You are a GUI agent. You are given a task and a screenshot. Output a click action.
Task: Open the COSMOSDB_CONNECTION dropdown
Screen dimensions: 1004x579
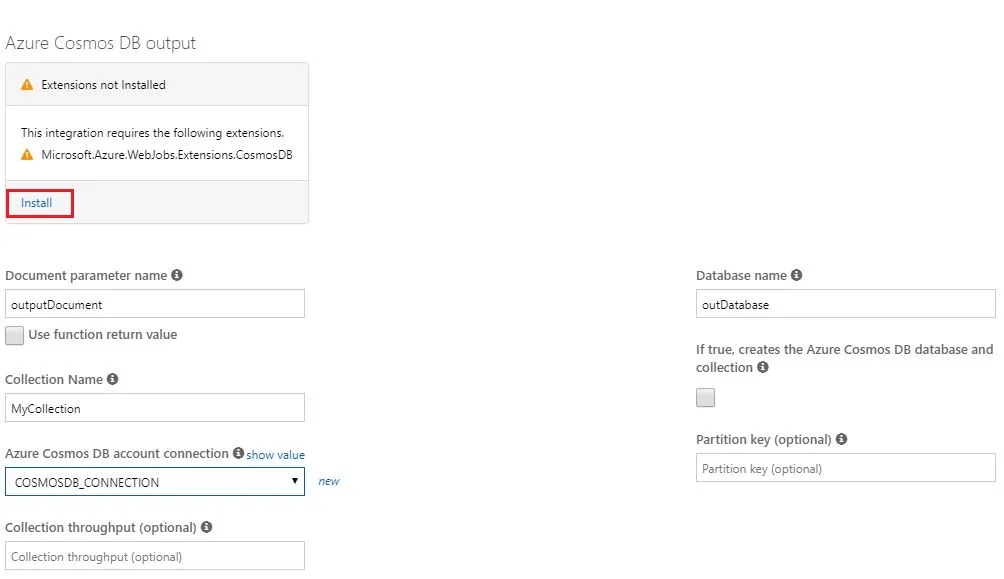coord(155,482)
